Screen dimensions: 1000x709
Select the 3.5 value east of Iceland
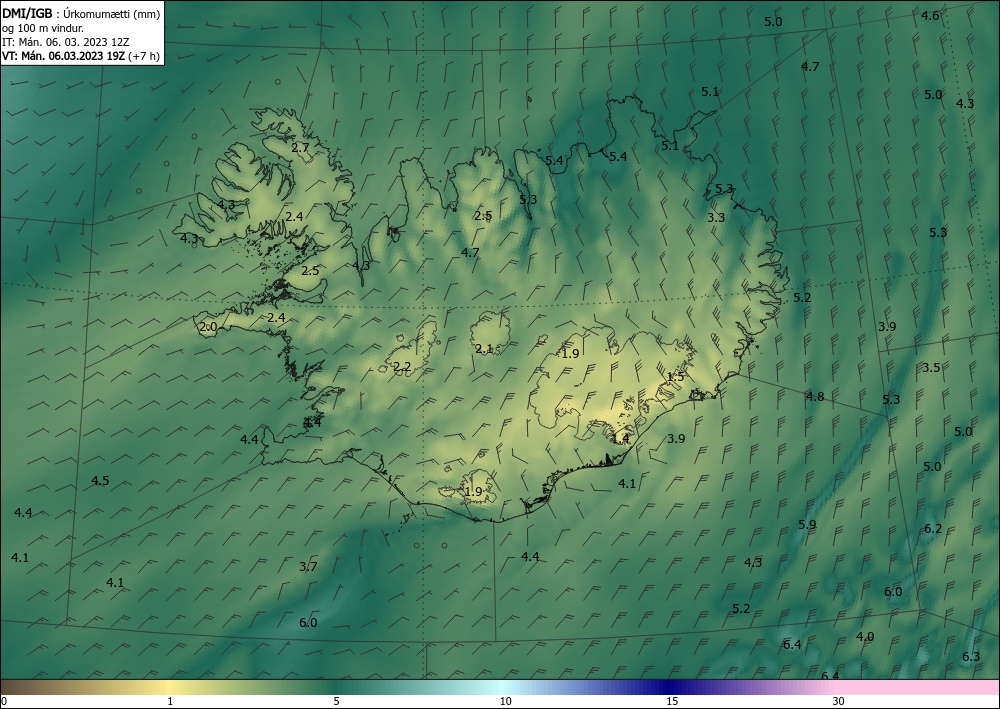point(931,368)
